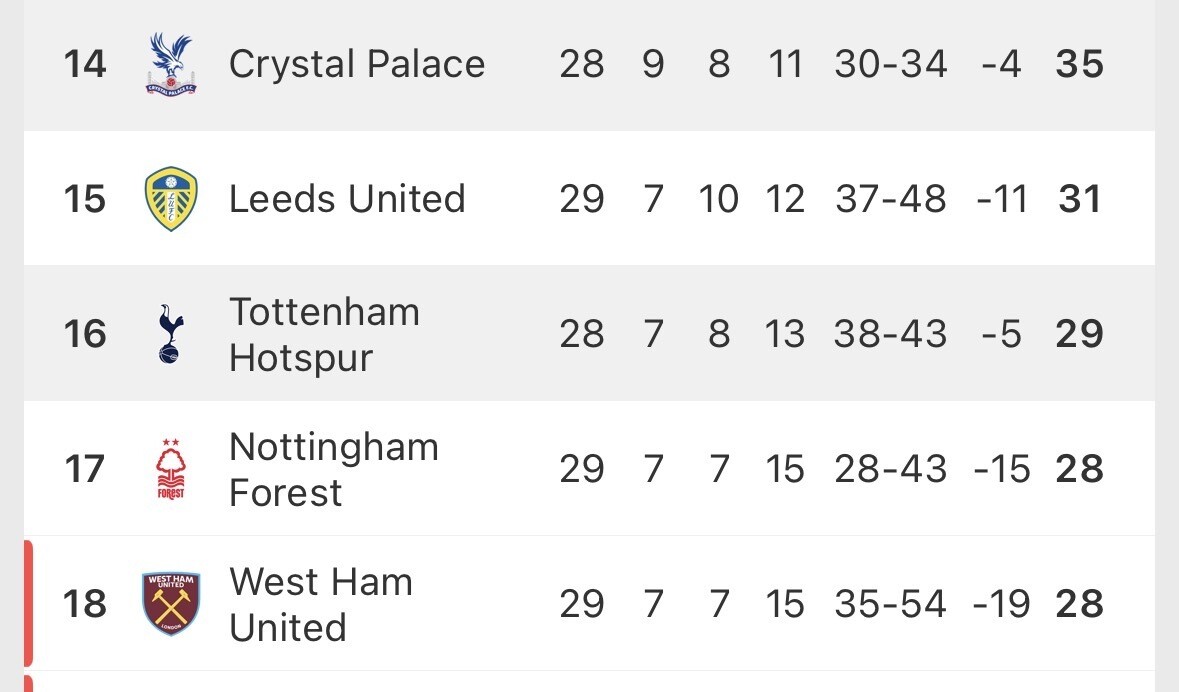Open the Crystal Palace team name
Viewport: 1179px width, 692px height.
tap(357, 64)
